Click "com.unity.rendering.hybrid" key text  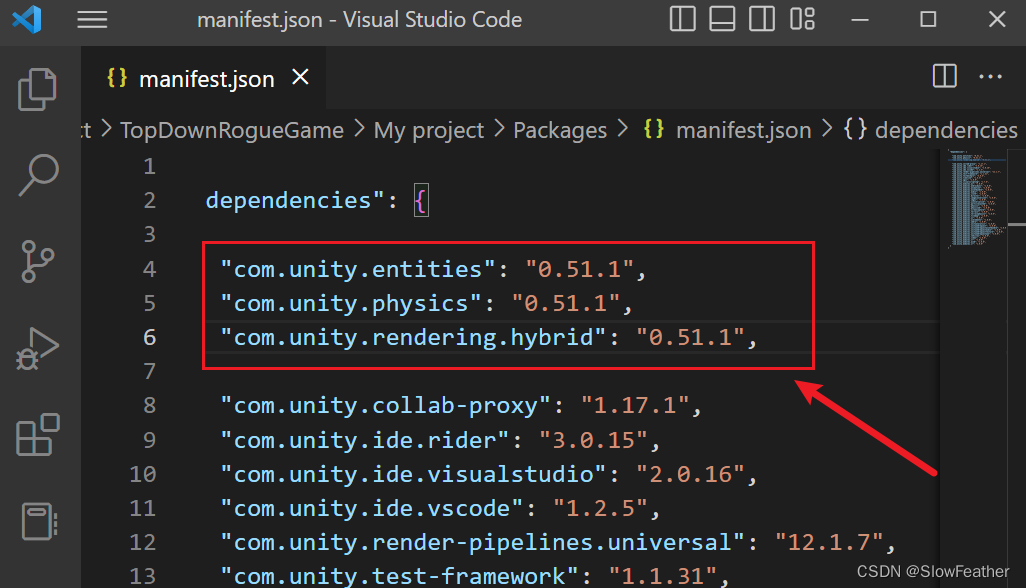[413, 337]
